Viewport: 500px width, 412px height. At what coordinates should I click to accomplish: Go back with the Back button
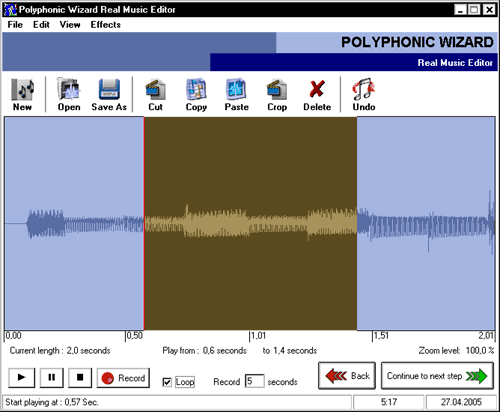(x=347, y=376)
